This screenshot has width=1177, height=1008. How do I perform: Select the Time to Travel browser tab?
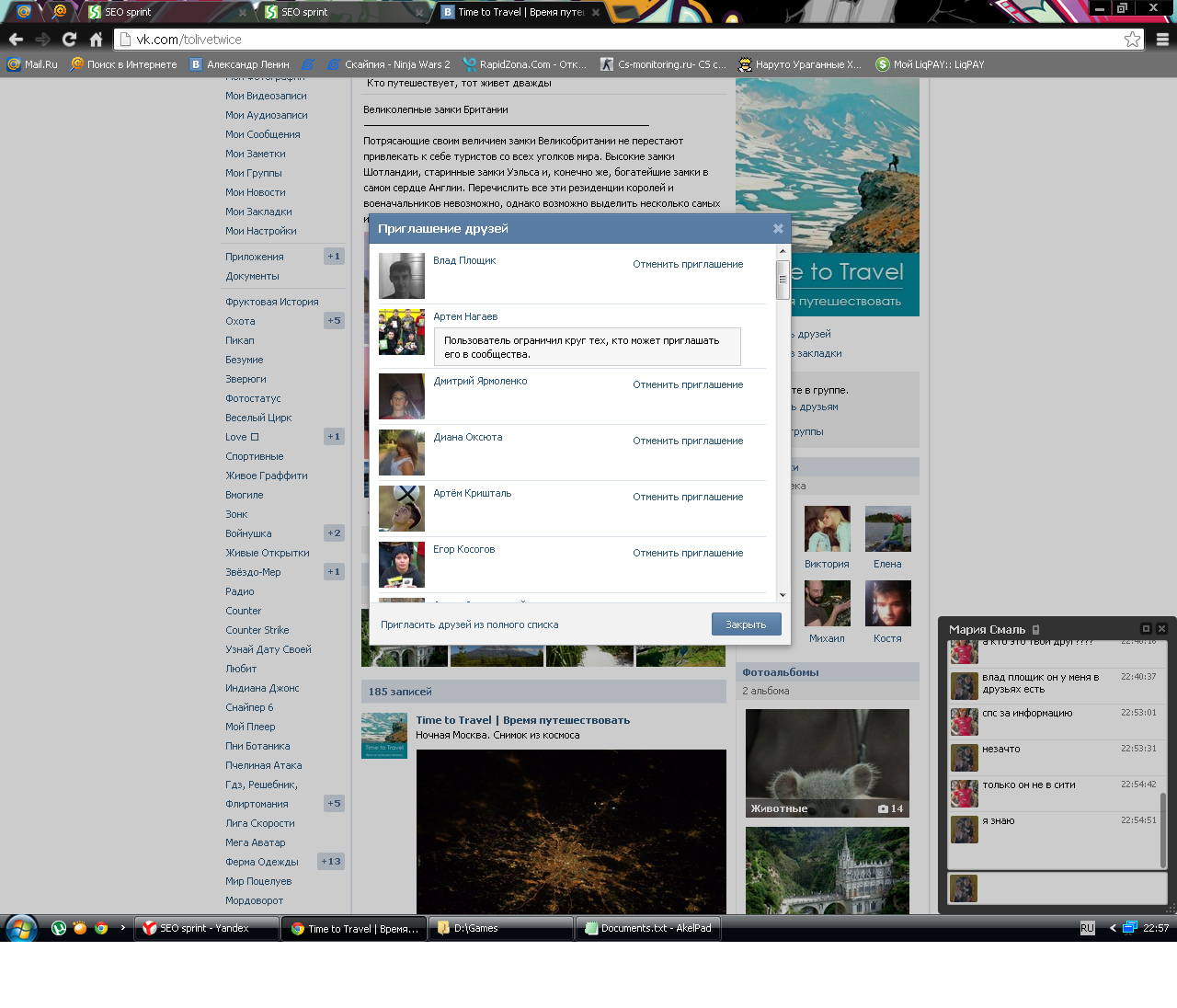click(x=520, y=12)
